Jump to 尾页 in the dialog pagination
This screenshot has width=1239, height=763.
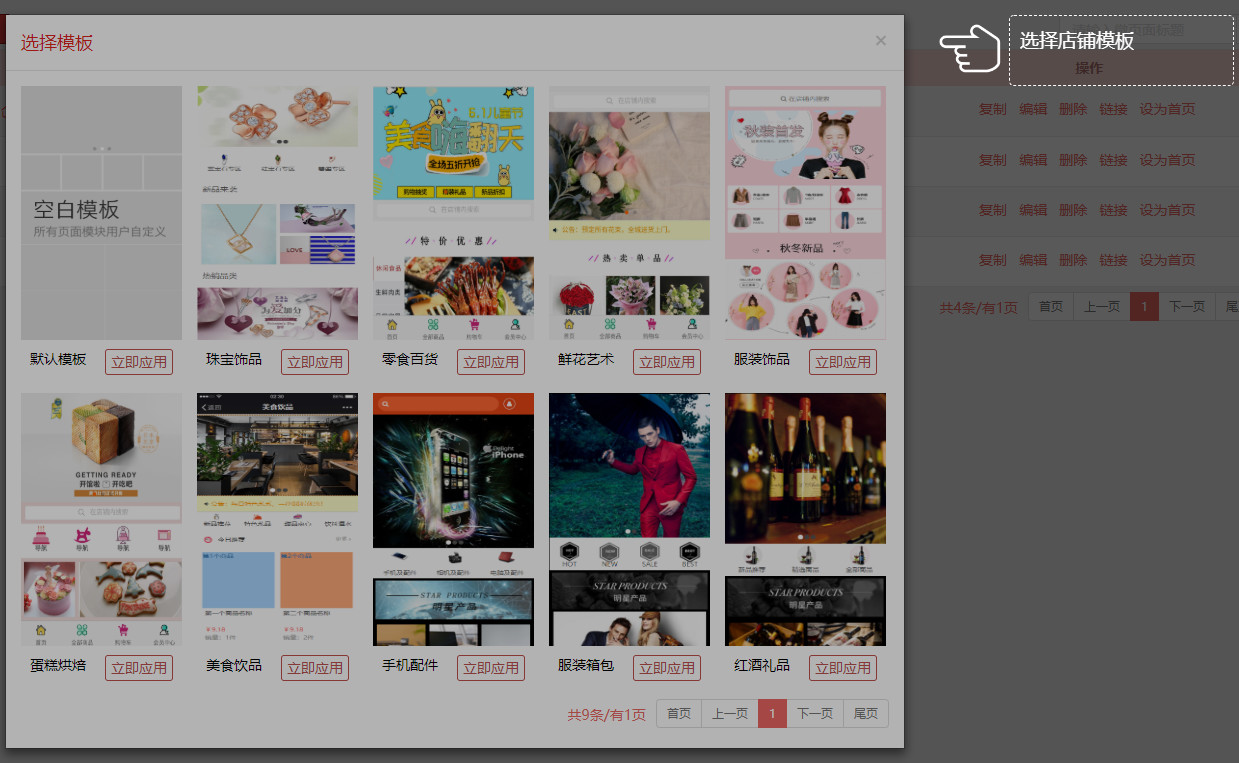[865, 714]
